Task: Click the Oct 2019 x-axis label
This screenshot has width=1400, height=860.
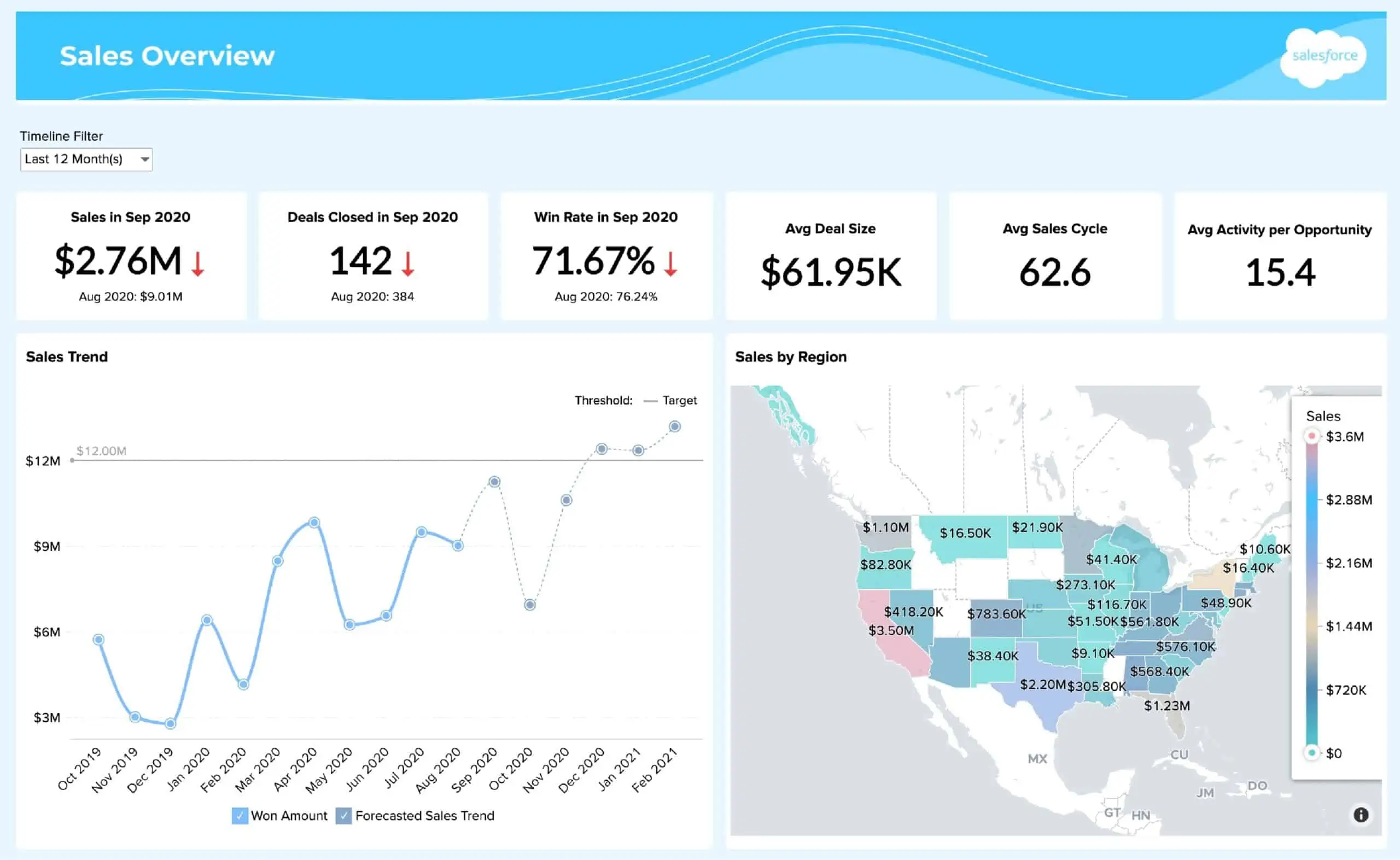Action: [x=80, y=769]
